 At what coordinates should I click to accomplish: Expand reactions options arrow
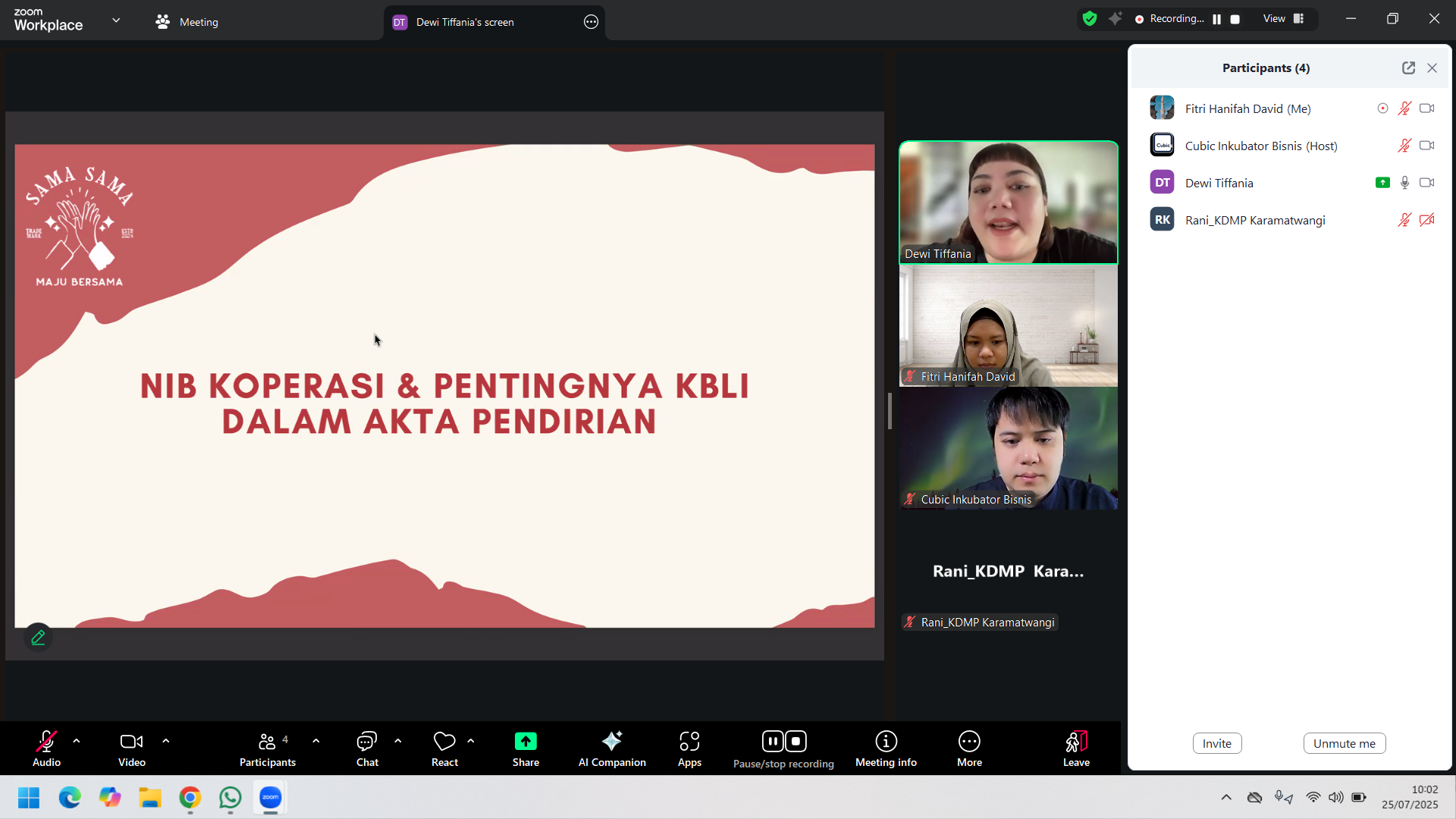click(x=471, y=741)
